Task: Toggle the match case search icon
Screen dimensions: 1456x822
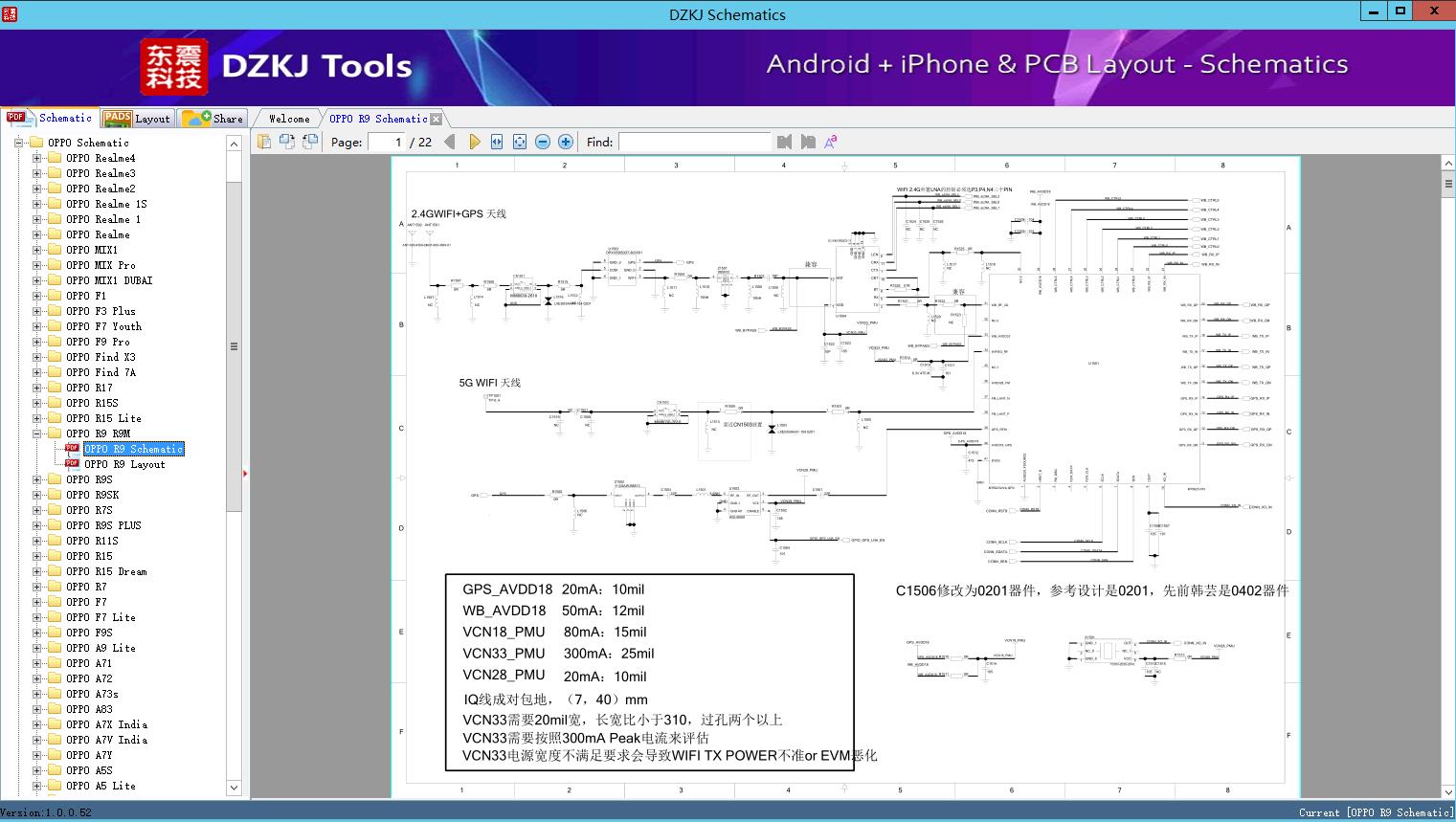Action: tap(831, 142)
